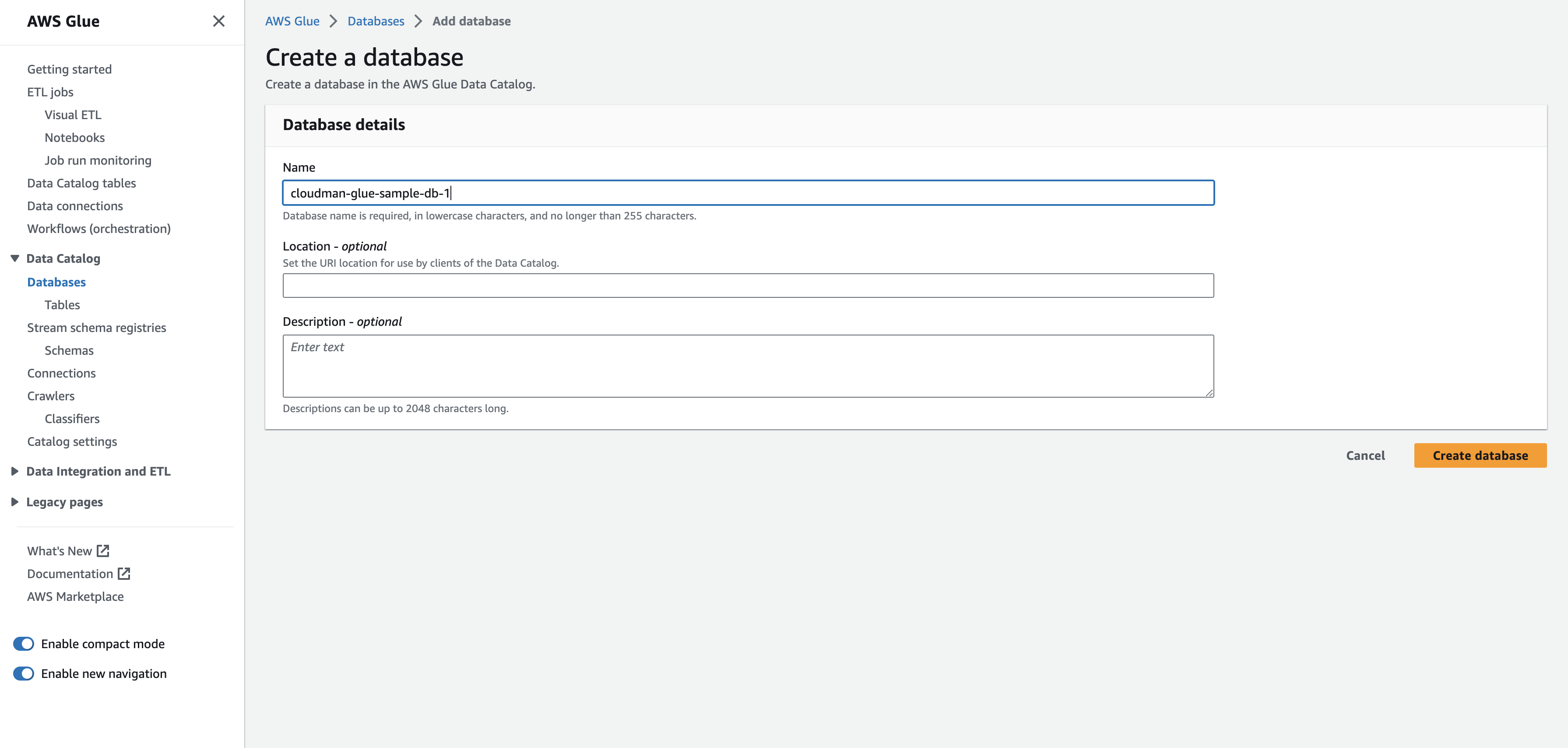This screenshot has height=748, width=1568.
Task: Open Visual ETL in the sidebar
Action: click(72, 114)
